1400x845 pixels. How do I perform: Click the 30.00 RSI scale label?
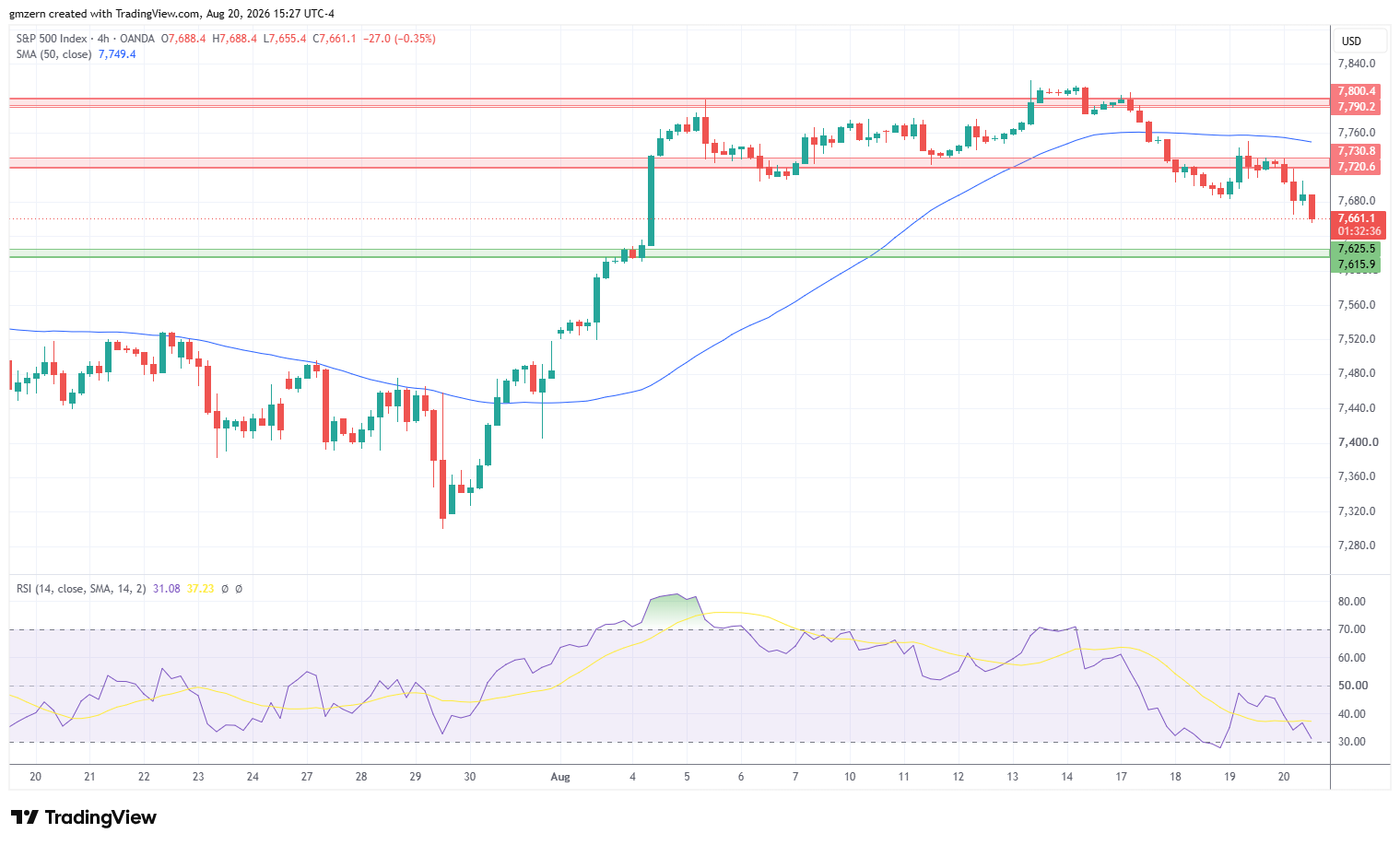click(x=1353, y=742)
